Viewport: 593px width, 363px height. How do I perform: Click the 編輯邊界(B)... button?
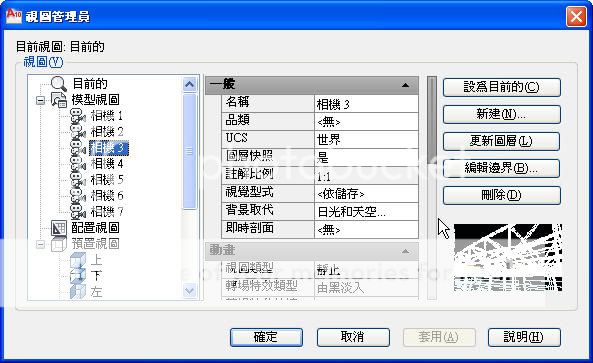501,168
